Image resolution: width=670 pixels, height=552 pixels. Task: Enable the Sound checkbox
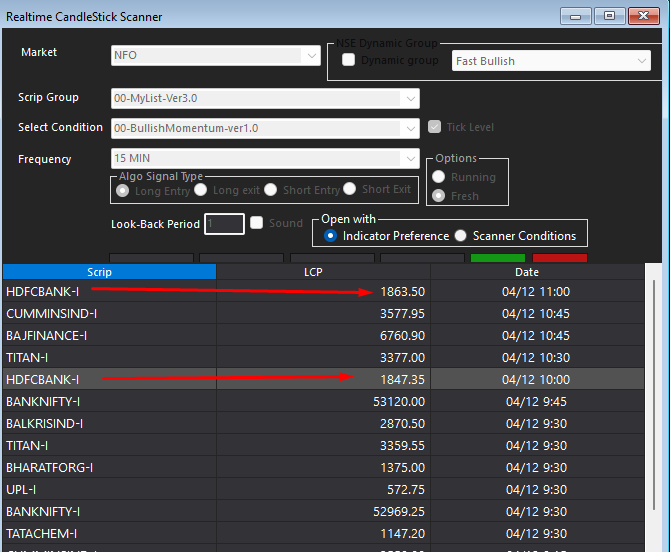(x=256, y=223)
